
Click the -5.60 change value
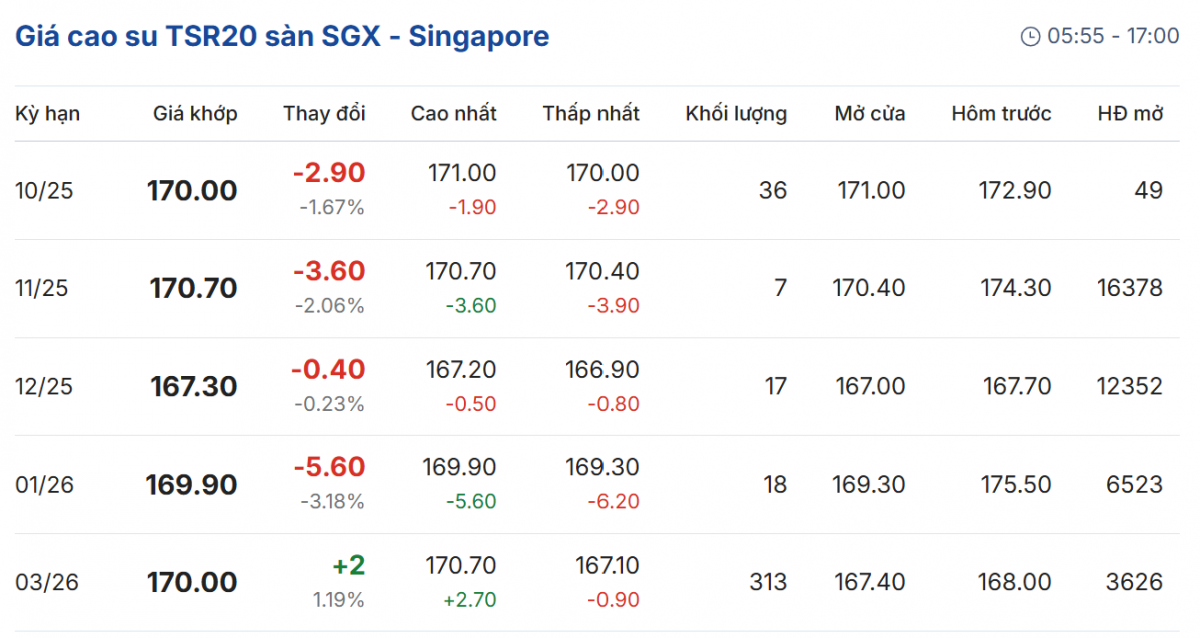tap(328, 467)
